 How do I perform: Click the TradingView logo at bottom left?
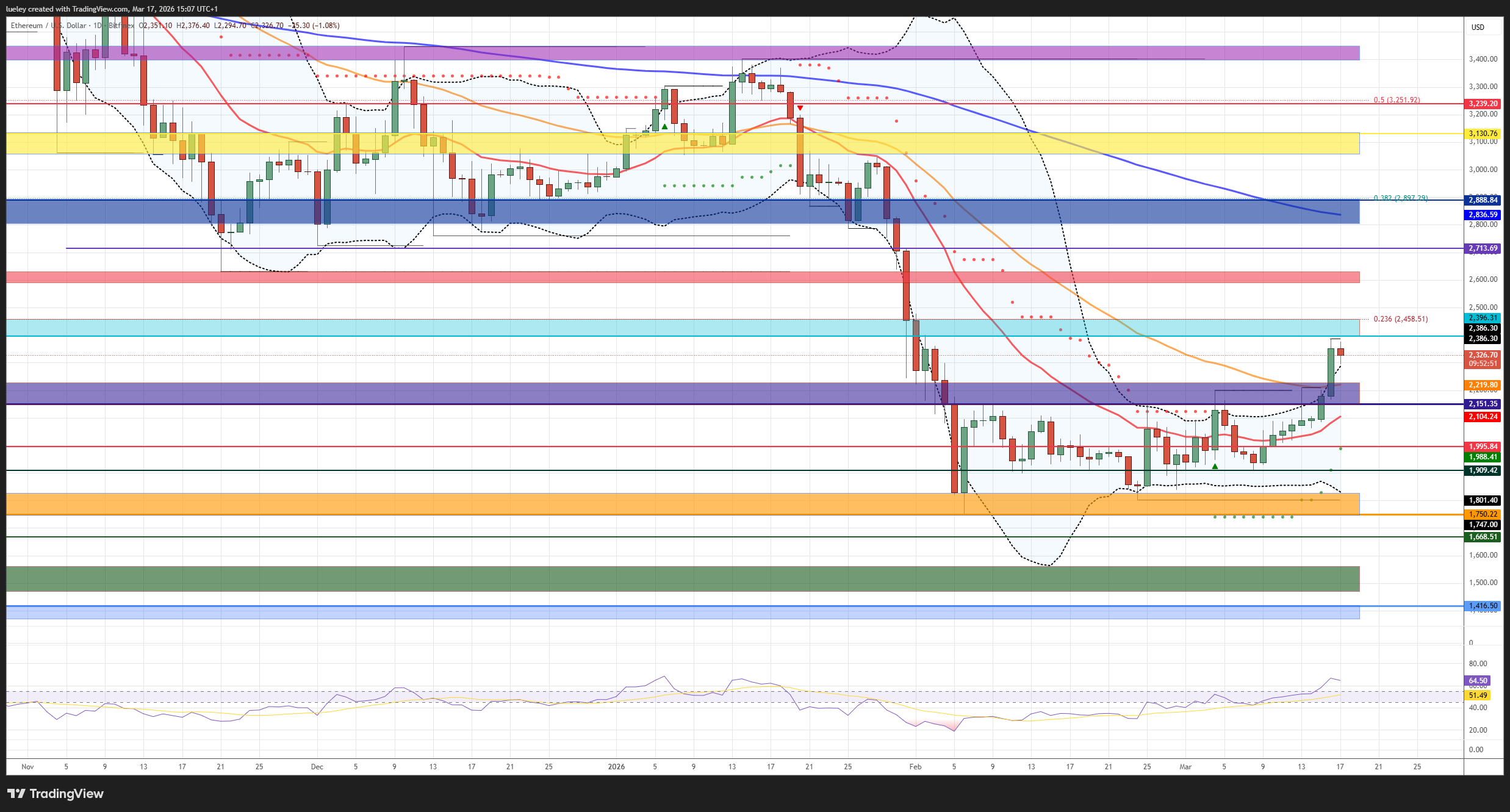tap(56, 794)
